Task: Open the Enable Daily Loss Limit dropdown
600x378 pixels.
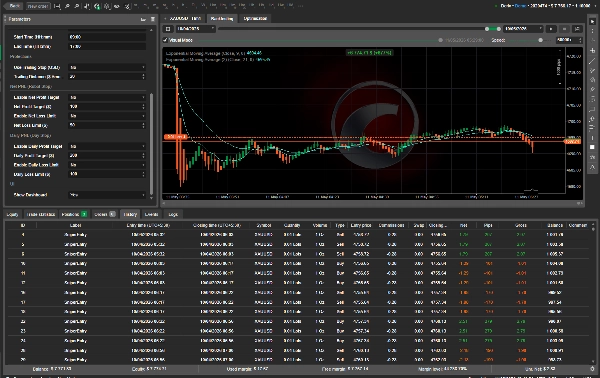Action: 107,165
